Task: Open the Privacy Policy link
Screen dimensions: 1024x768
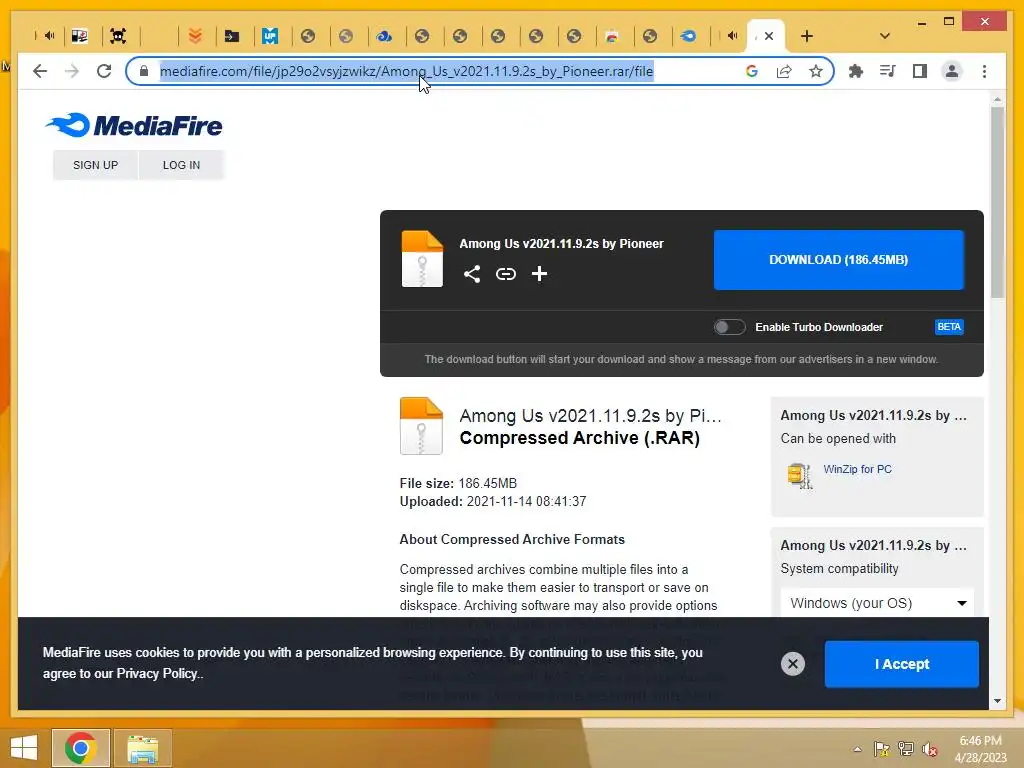Action: pyautogui.click(x=157, y=673)
